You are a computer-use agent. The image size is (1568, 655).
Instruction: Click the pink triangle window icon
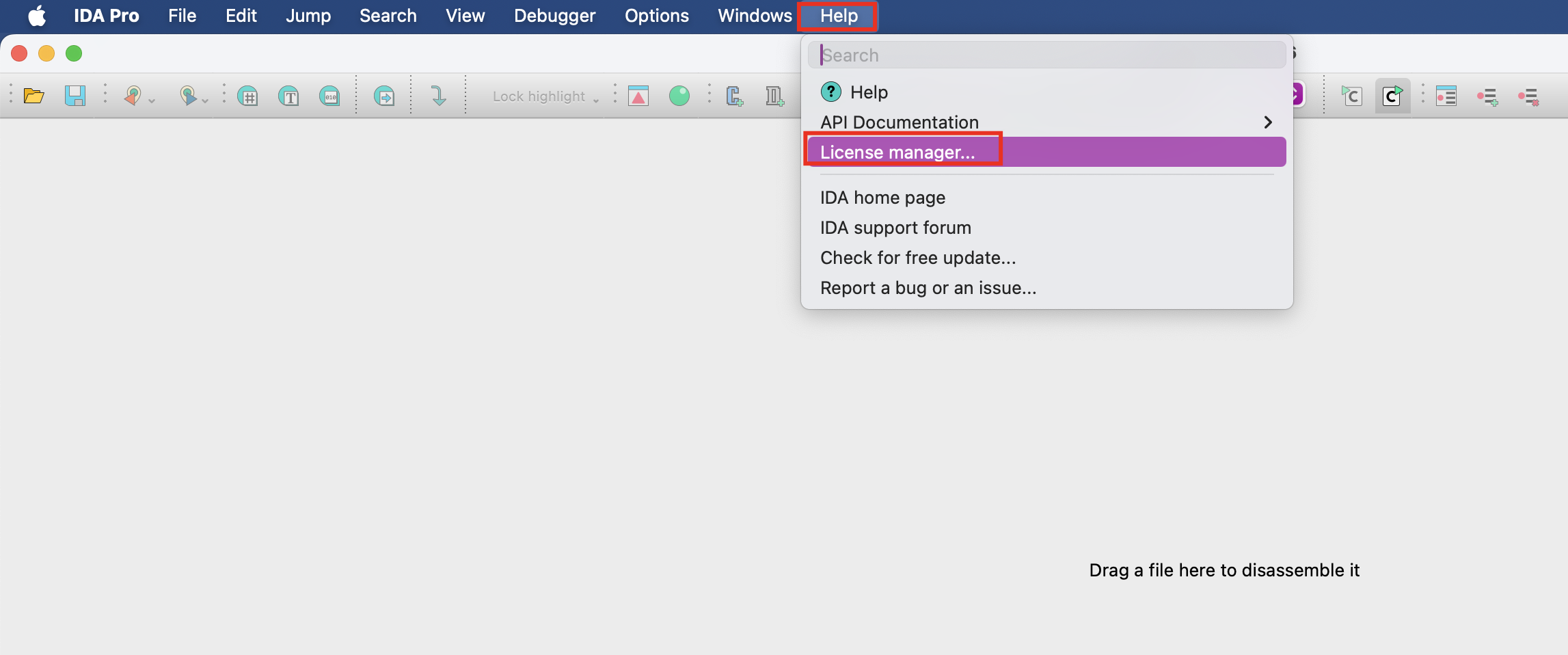[638, 96]
